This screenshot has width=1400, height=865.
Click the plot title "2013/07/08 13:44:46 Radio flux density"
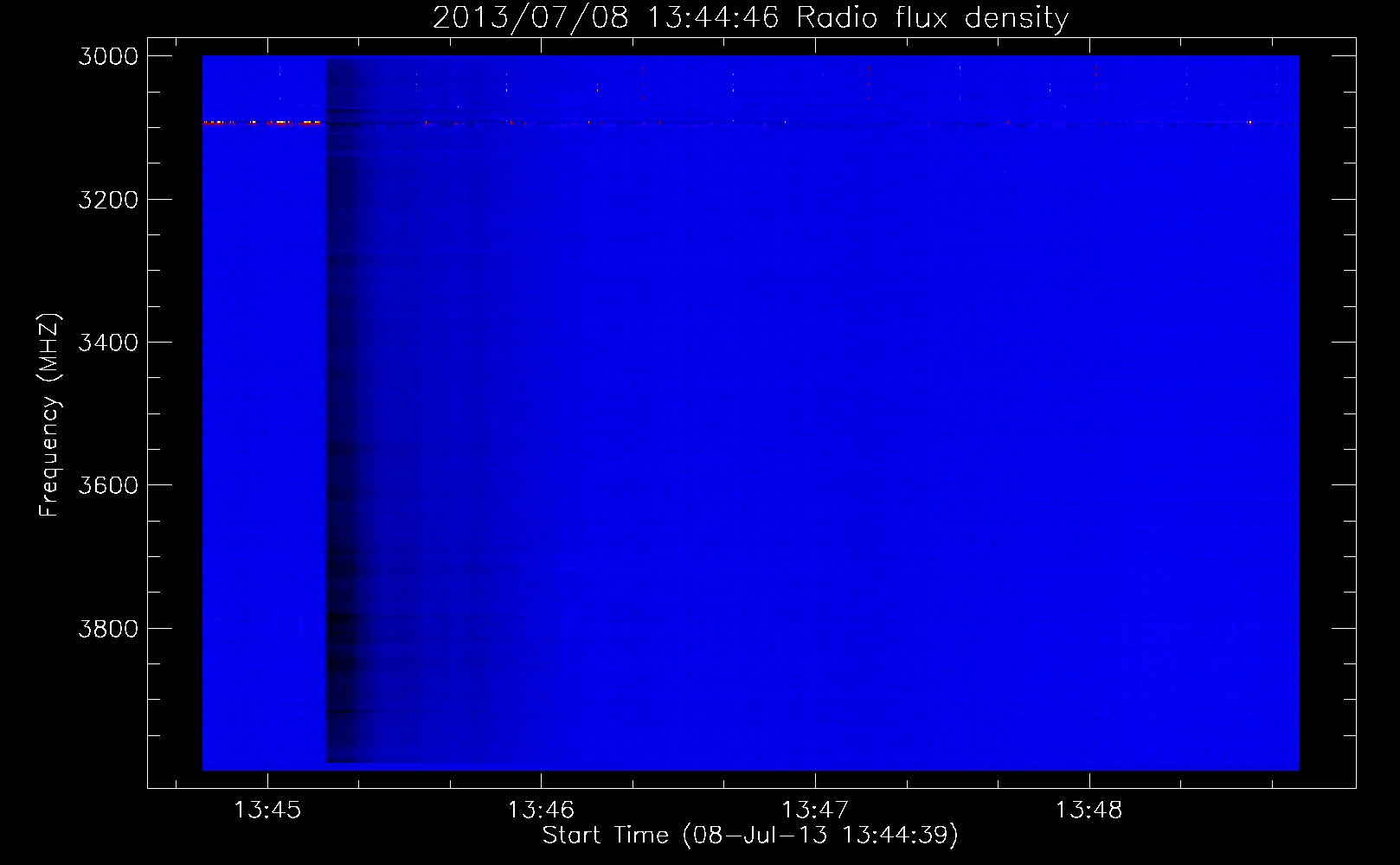750,18
